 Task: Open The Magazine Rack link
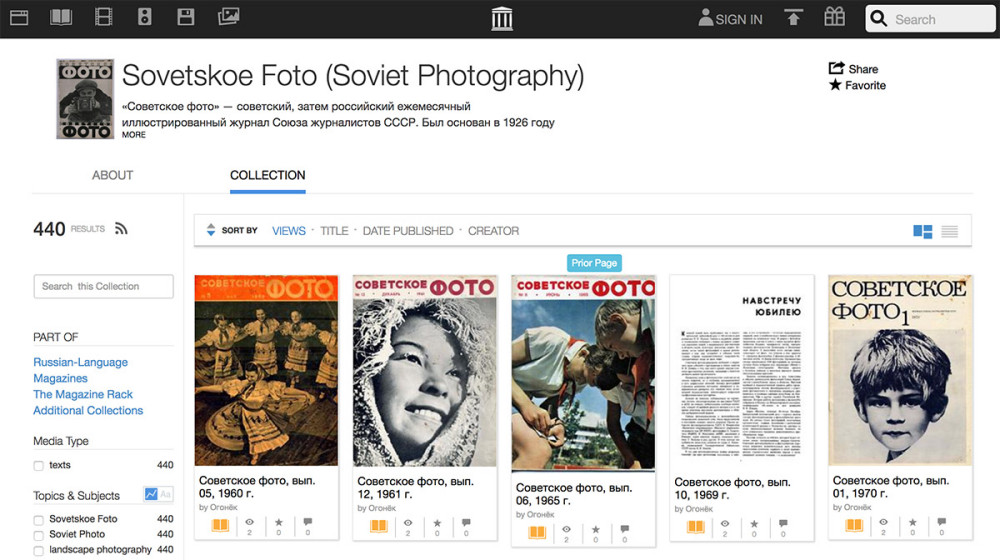click(83, 394)
